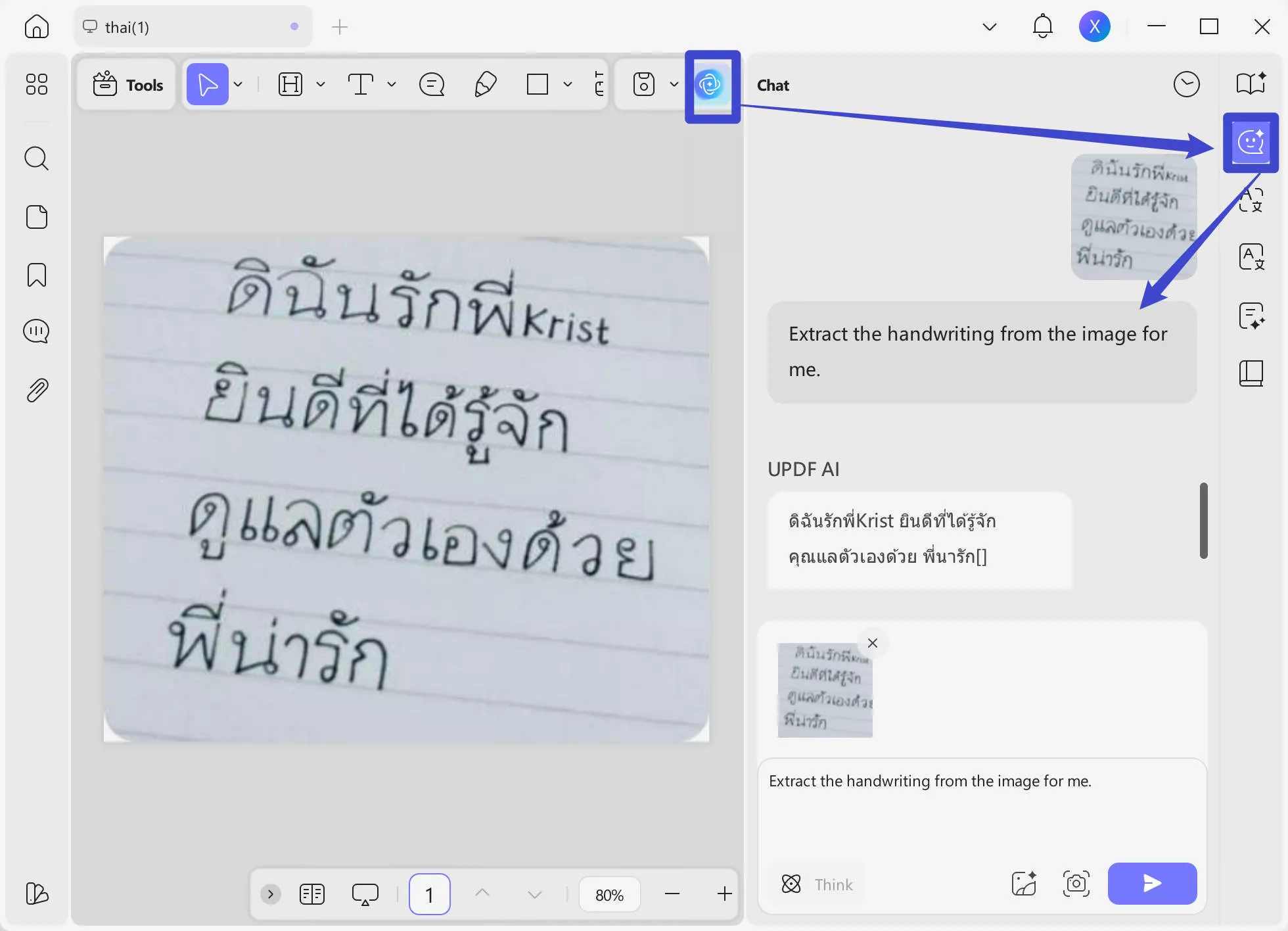
Task: Open the Tools menu
Action: click(127, 84)
